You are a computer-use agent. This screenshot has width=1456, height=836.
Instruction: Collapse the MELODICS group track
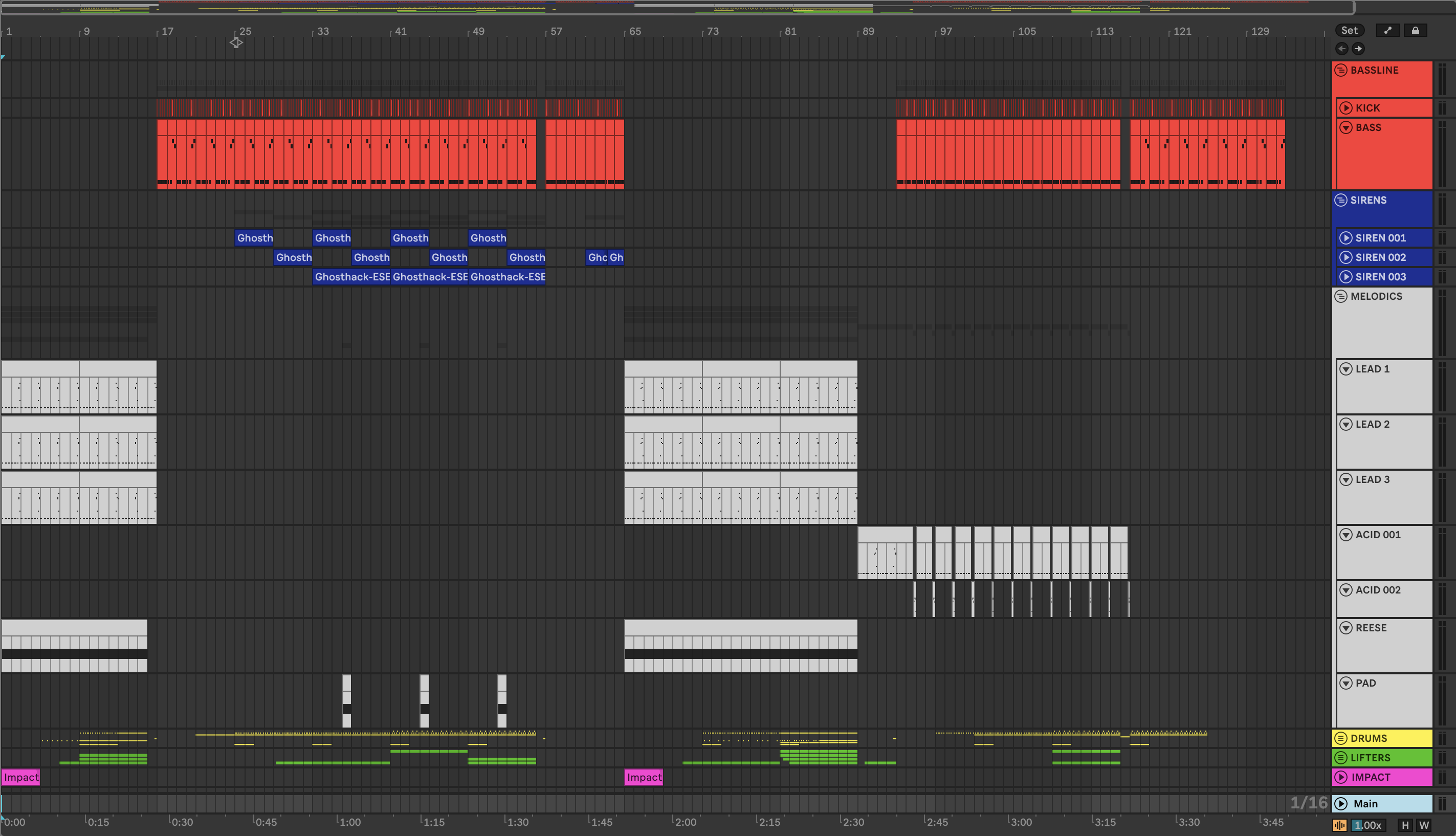1340,296
